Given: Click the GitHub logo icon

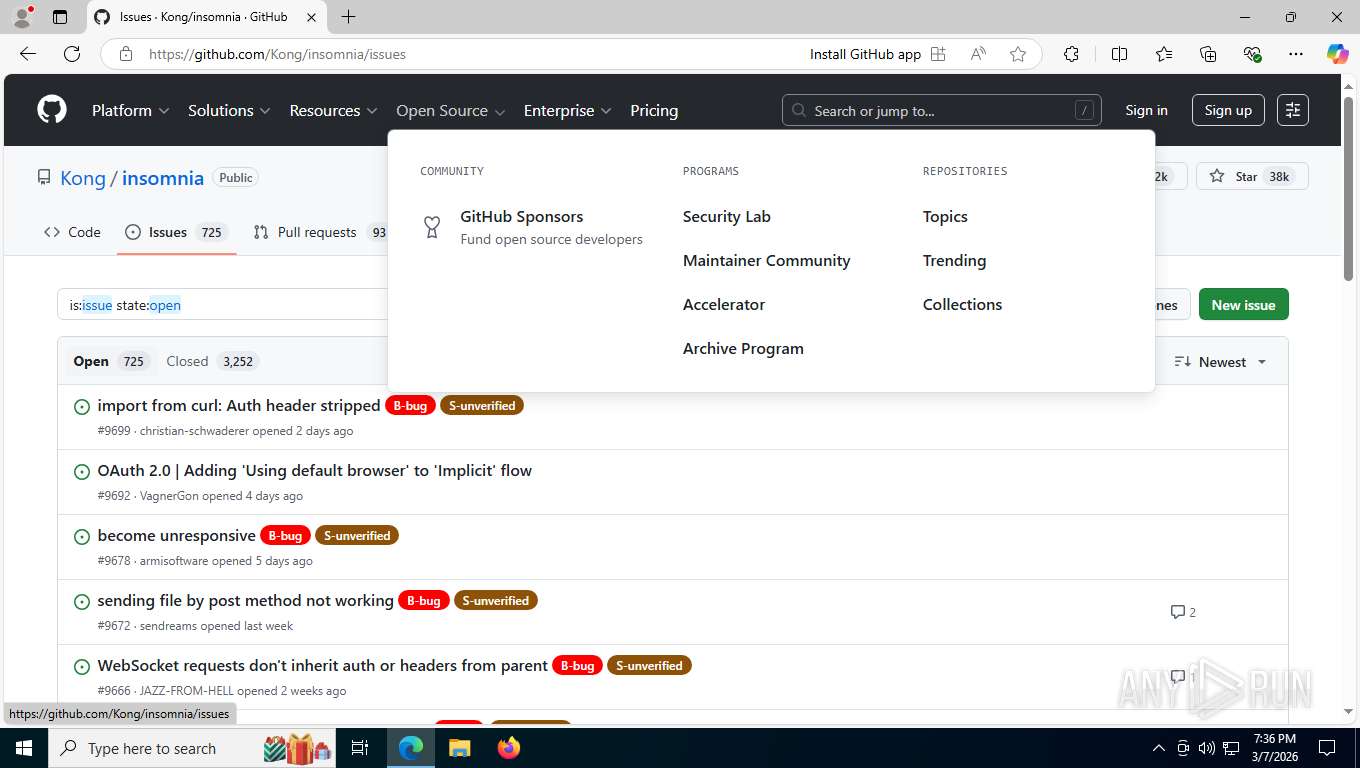Looking at the screenshot, I should [52, 110].
